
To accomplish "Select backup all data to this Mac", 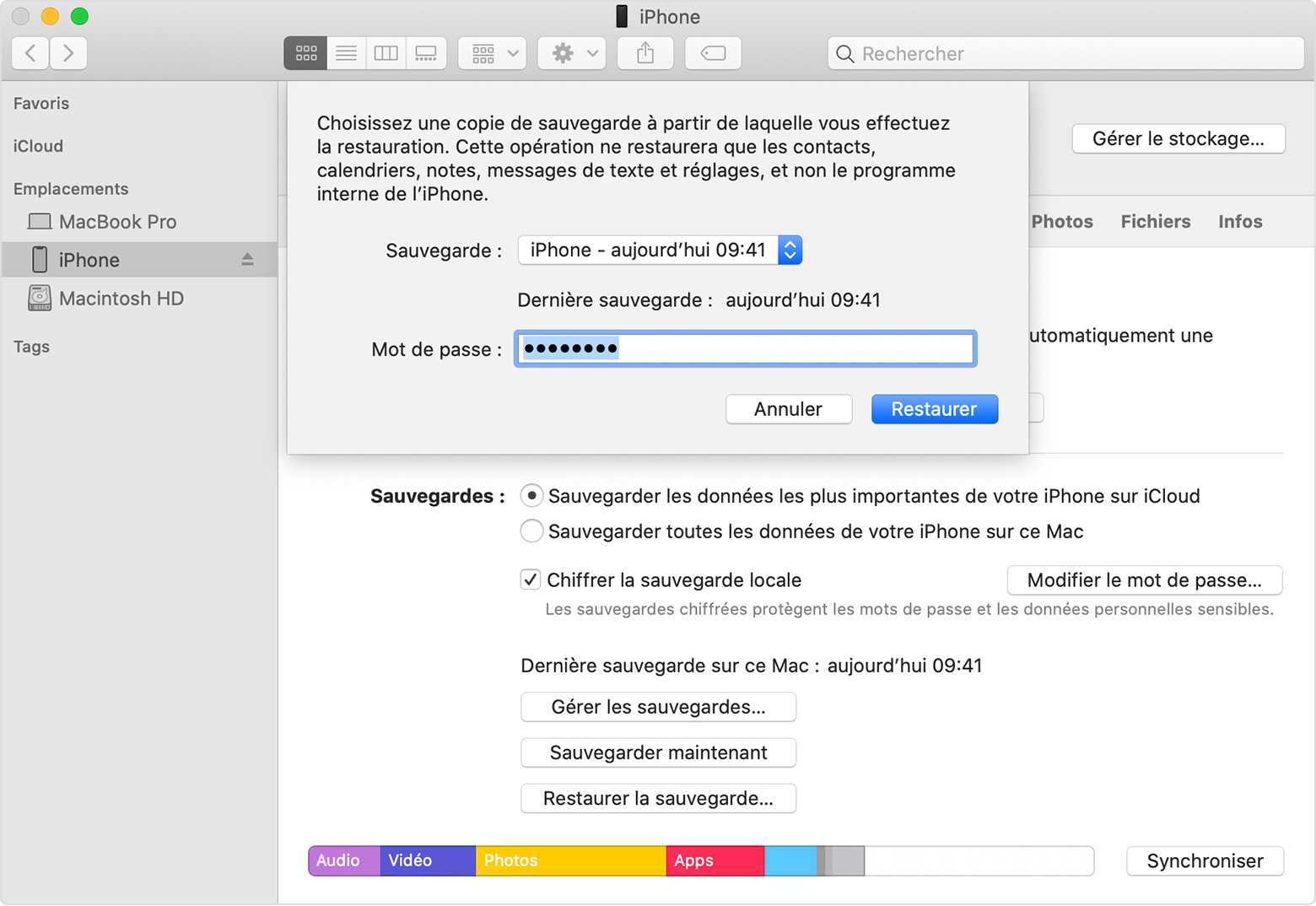I will 531,531.
